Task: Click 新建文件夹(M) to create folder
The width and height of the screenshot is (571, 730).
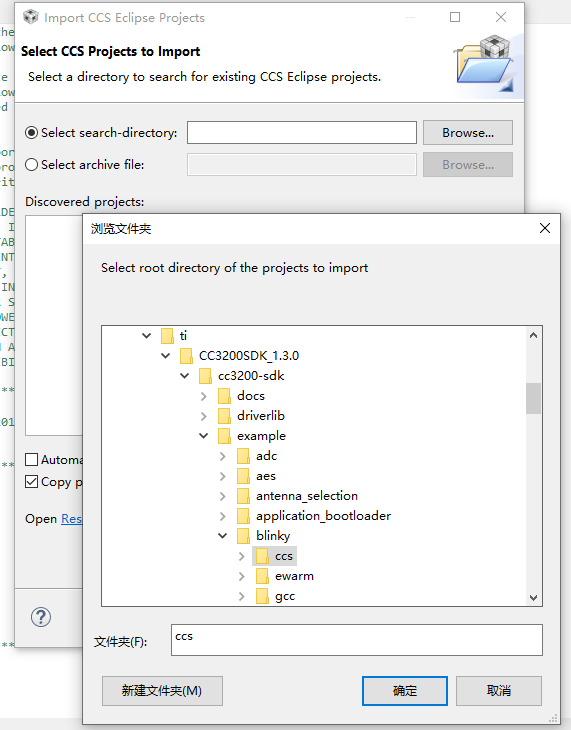Action: [x=162, y=690]
